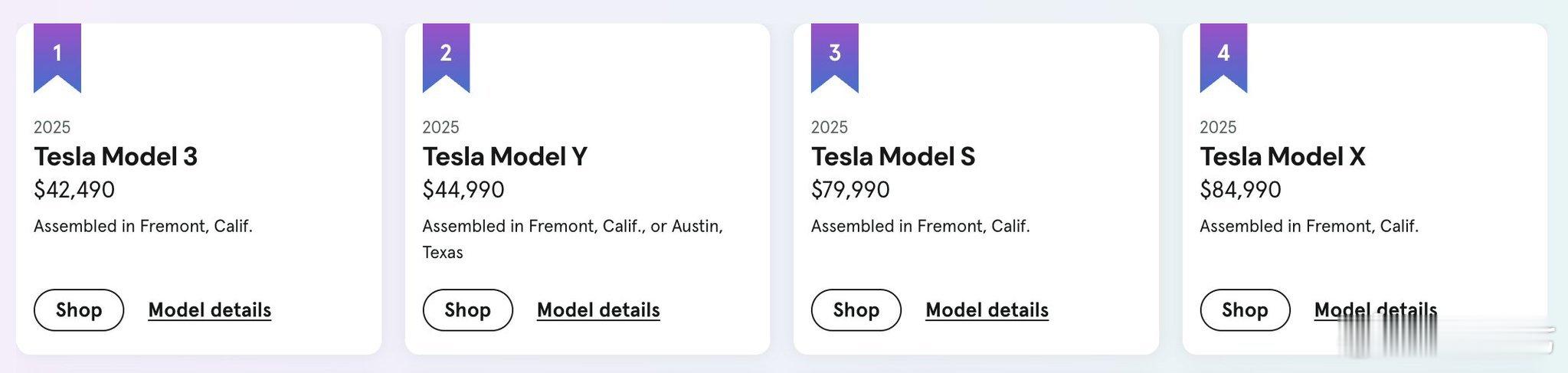Shop the Tesla Model 3
The width and height of the screenshot is (1568, 373).
coord(79,310)
